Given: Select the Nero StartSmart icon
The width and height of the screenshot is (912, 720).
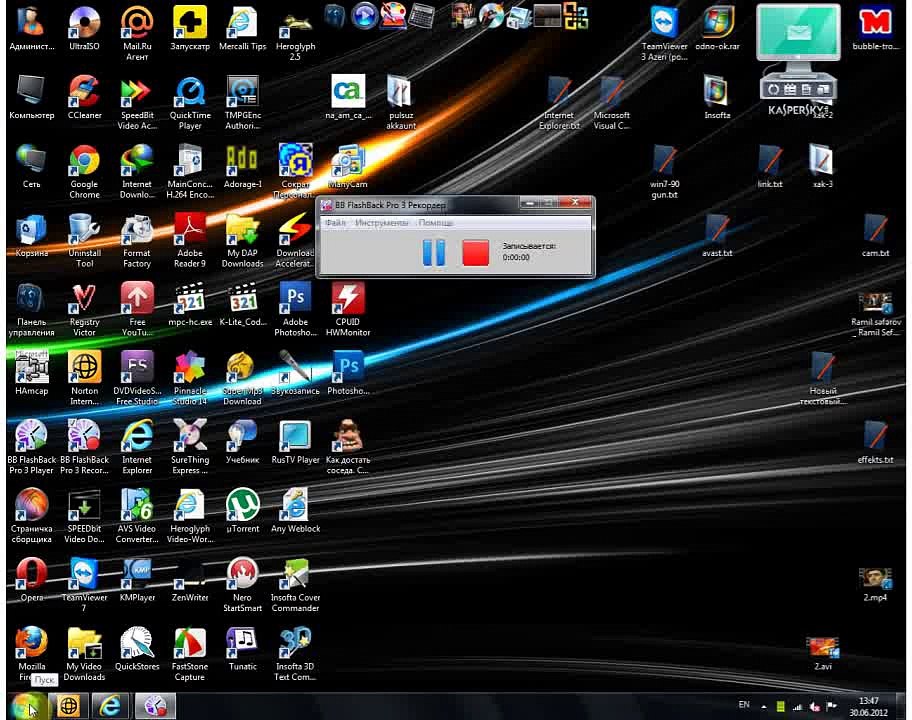Looking at the screenshot, I should point(243,584).
